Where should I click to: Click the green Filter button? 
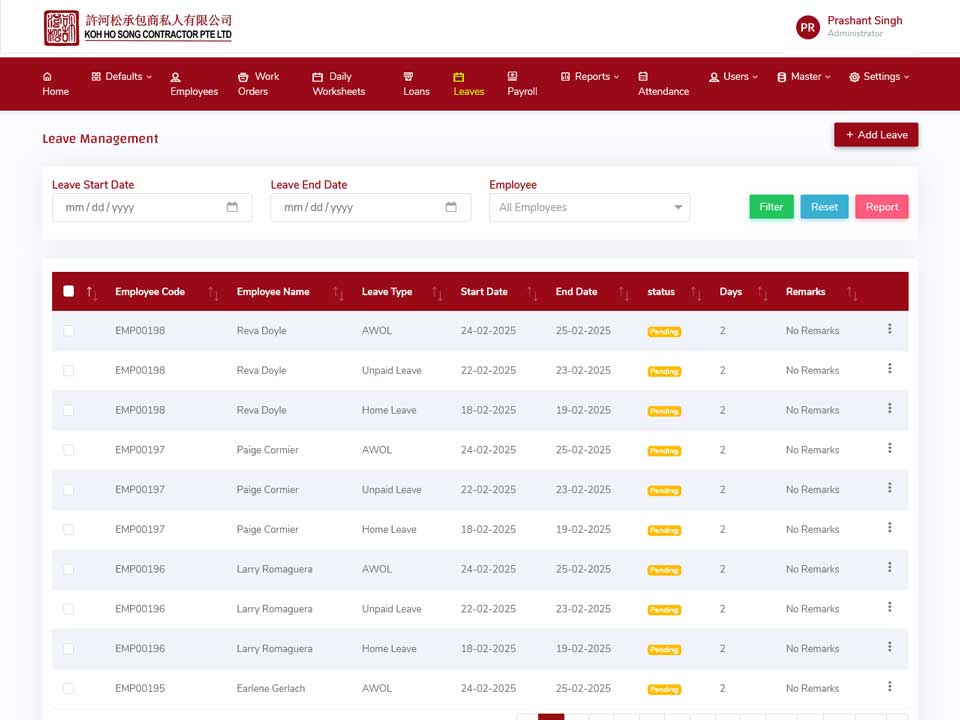[x=771, y=207]
